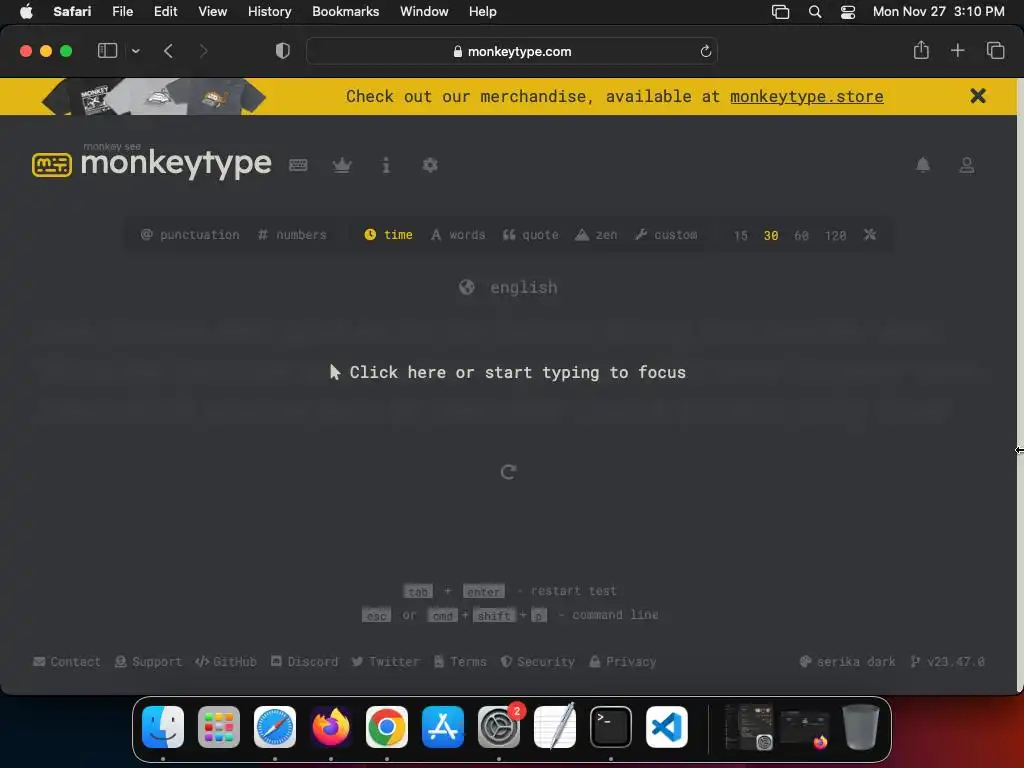Open the keyboard start-test icon in header
Screen dimensions: 1024x768
coord(298,165)
